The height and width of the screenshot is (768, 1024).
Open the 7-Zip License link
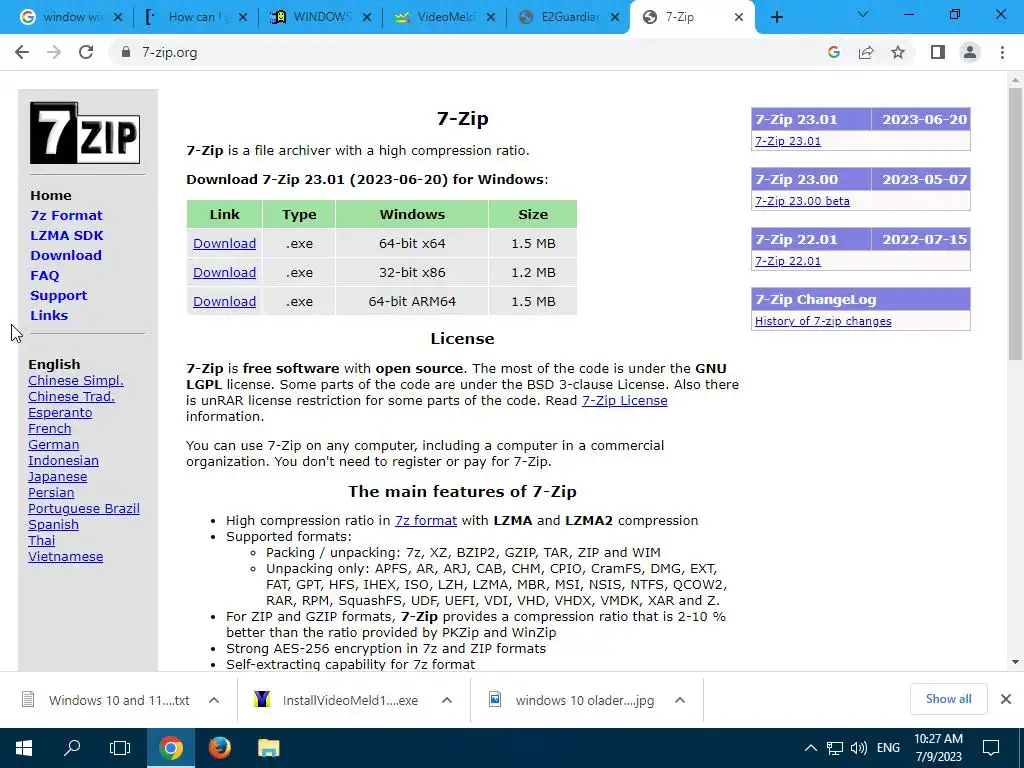(624, 400)
